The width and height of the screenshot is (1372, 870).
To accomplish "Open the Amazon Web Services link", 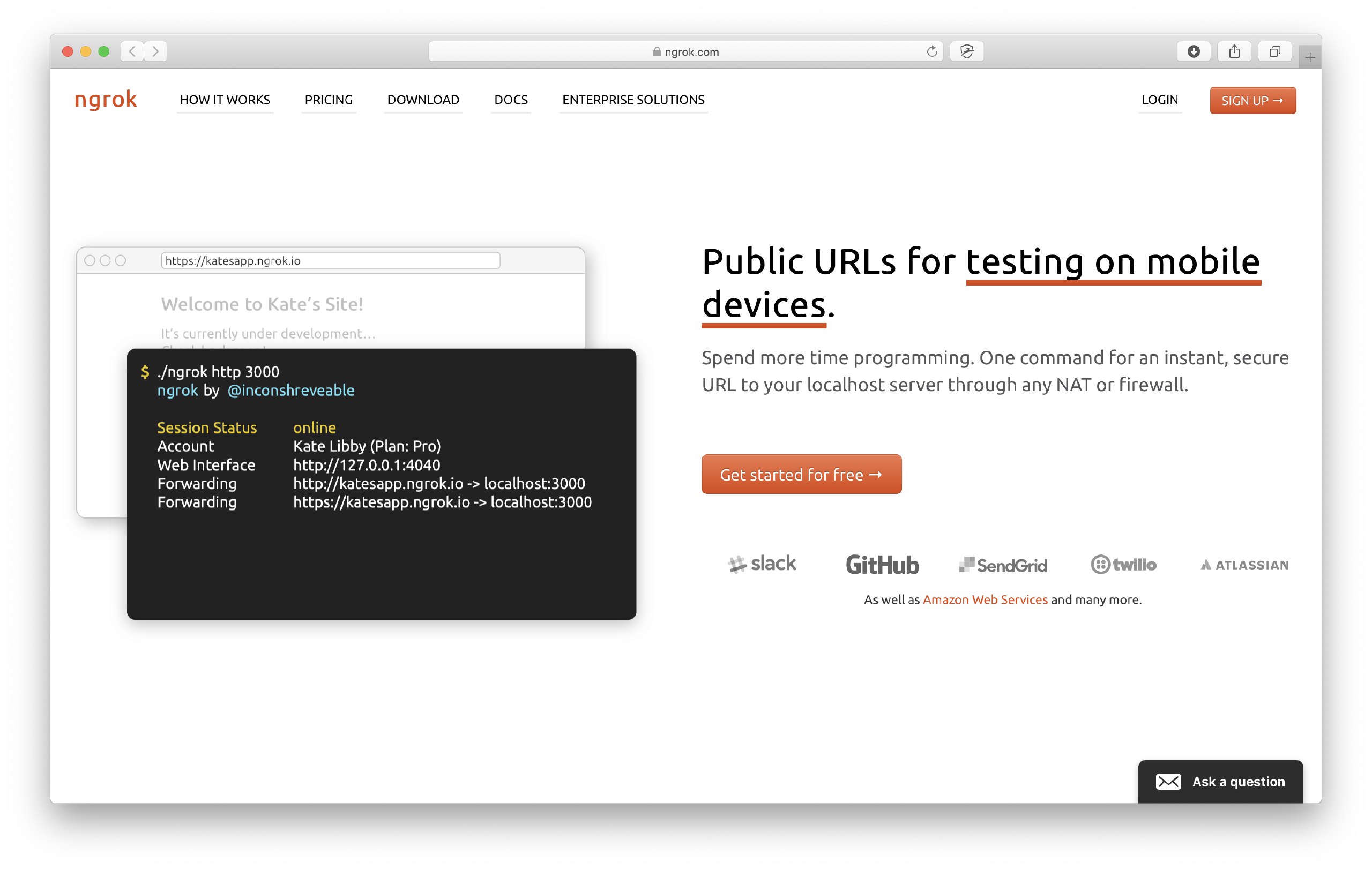I will click(x=985, y=600).
